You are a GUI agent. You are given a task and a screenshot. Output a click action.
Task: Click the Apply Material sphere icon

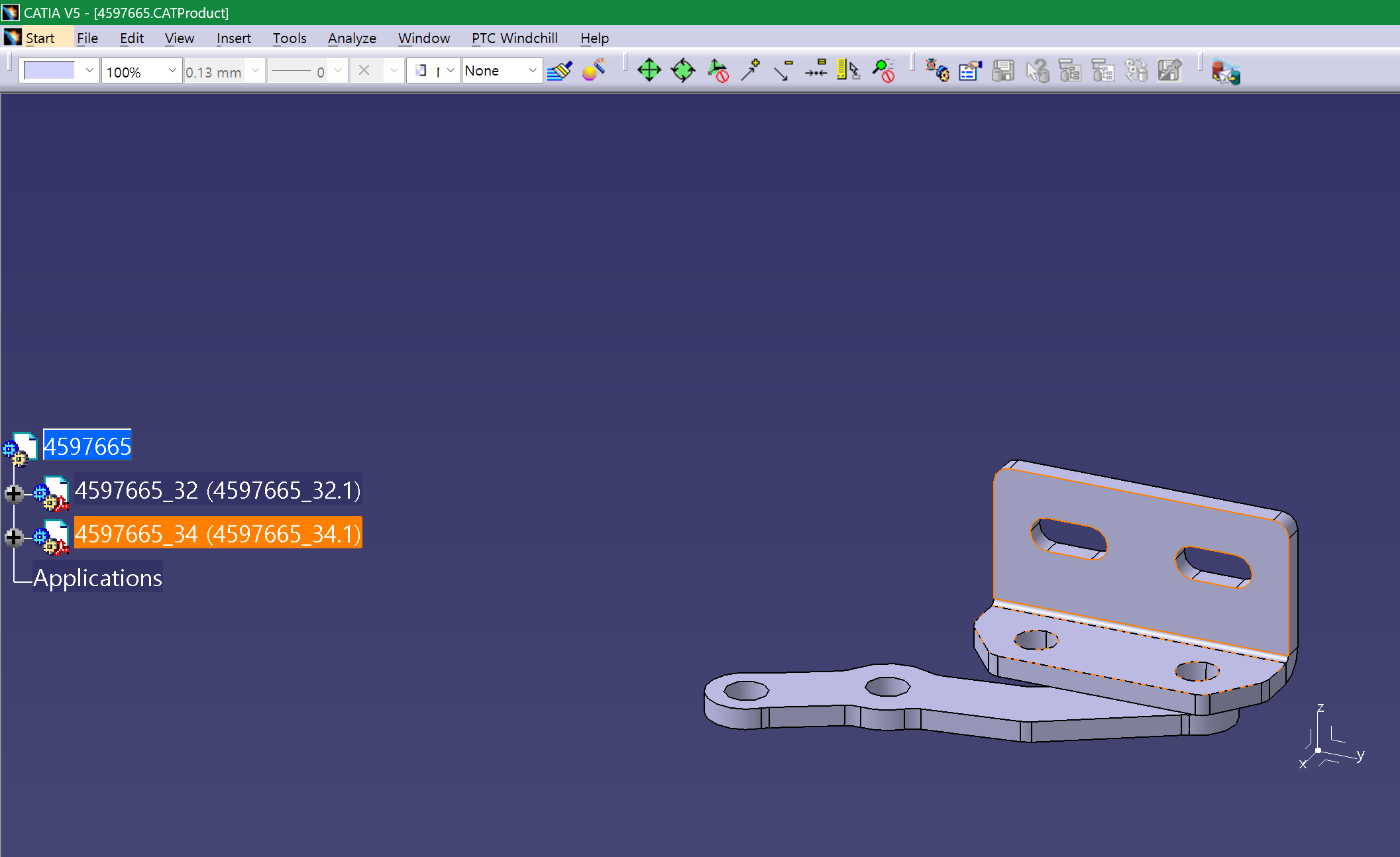[593, 70]
